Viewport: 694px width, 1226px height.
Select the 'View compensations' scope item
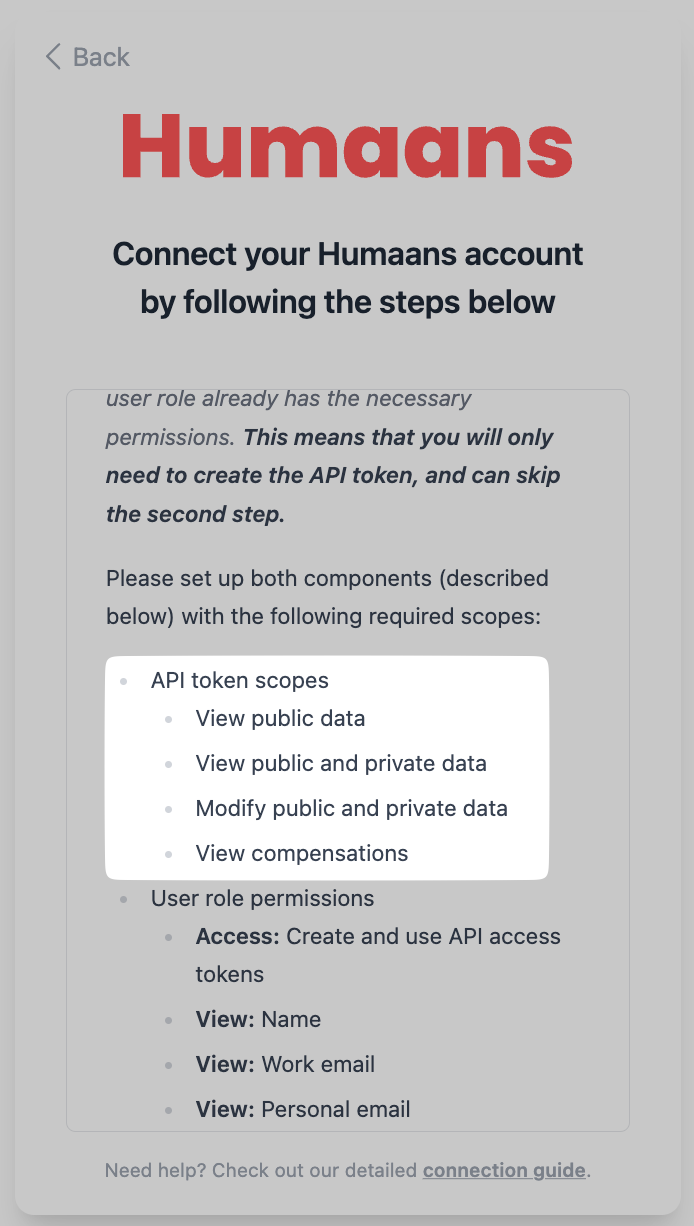302,853
